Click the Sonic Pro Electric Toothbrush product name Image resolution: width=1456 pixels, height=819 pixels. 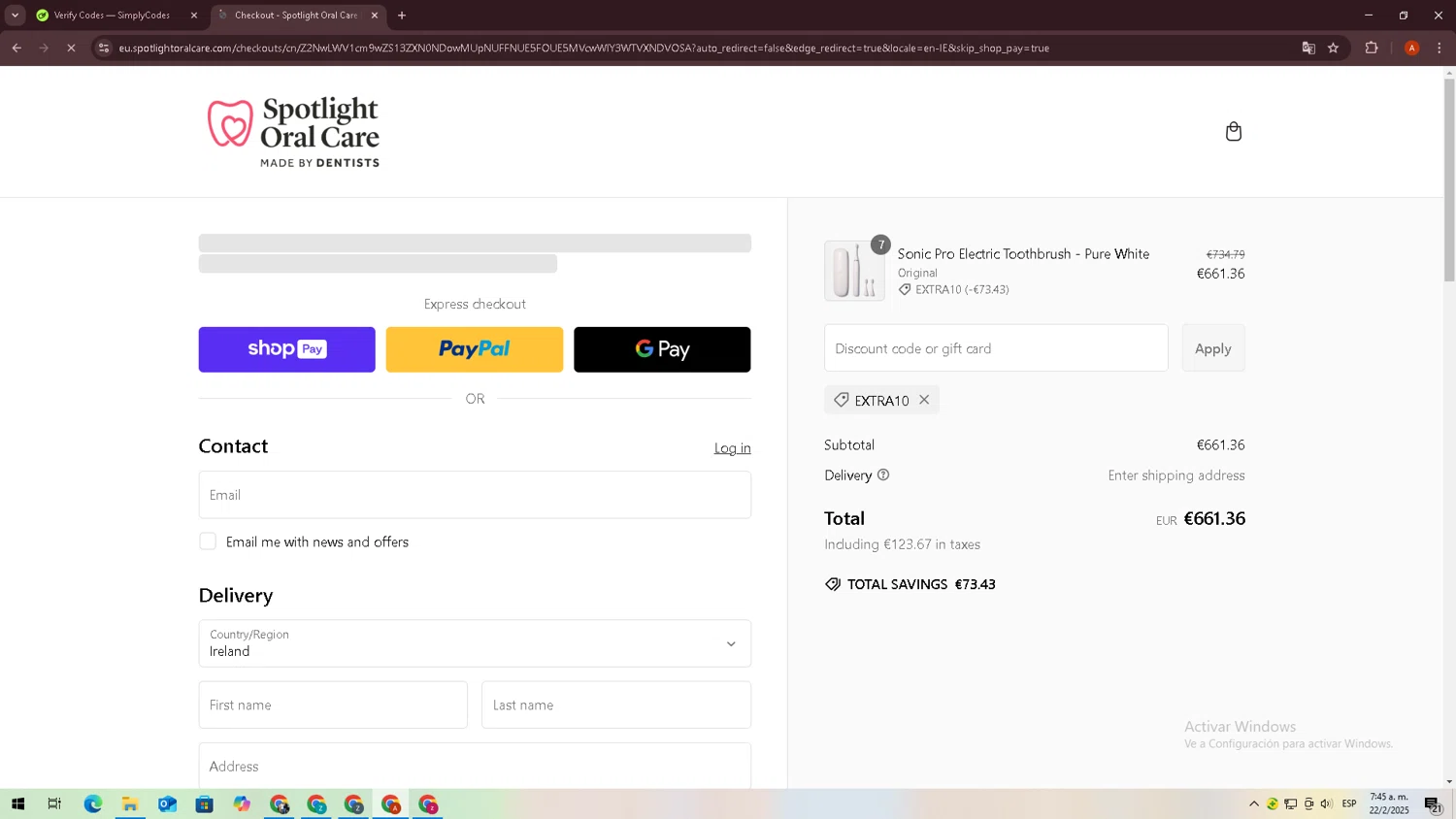[1023, 253]
